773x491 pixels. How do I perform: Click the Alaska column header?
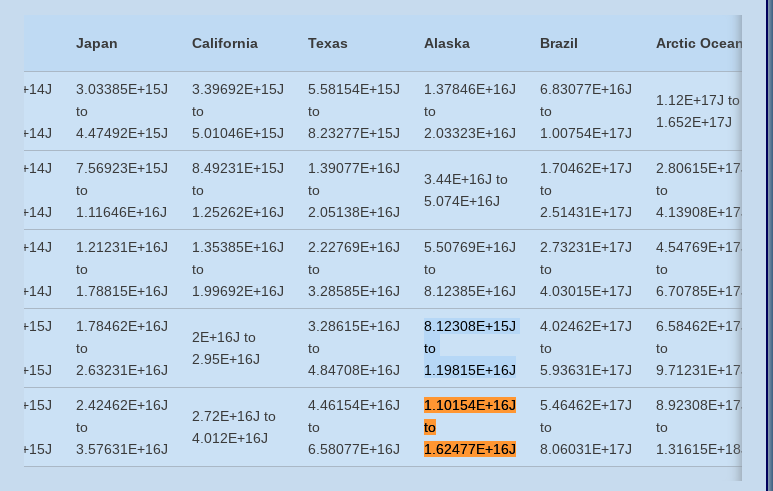447,43
